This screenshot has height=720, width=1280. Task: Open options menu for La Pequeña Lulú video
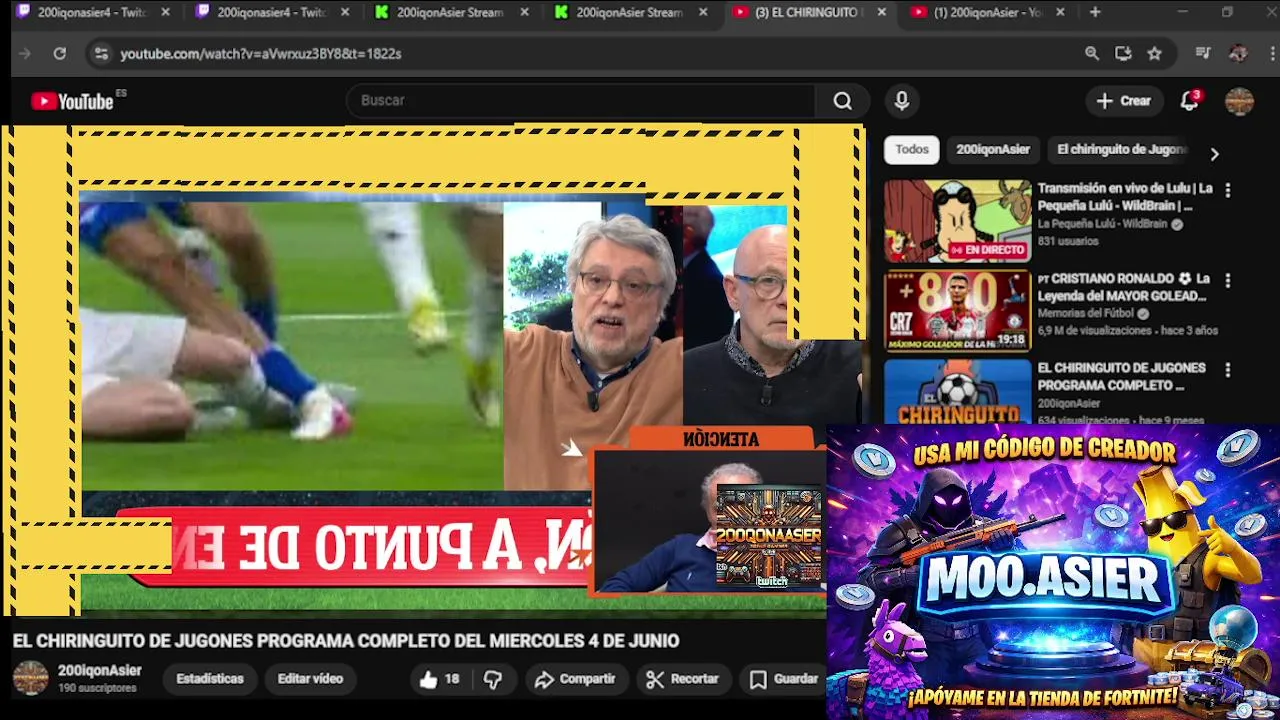coord(1228,189)
